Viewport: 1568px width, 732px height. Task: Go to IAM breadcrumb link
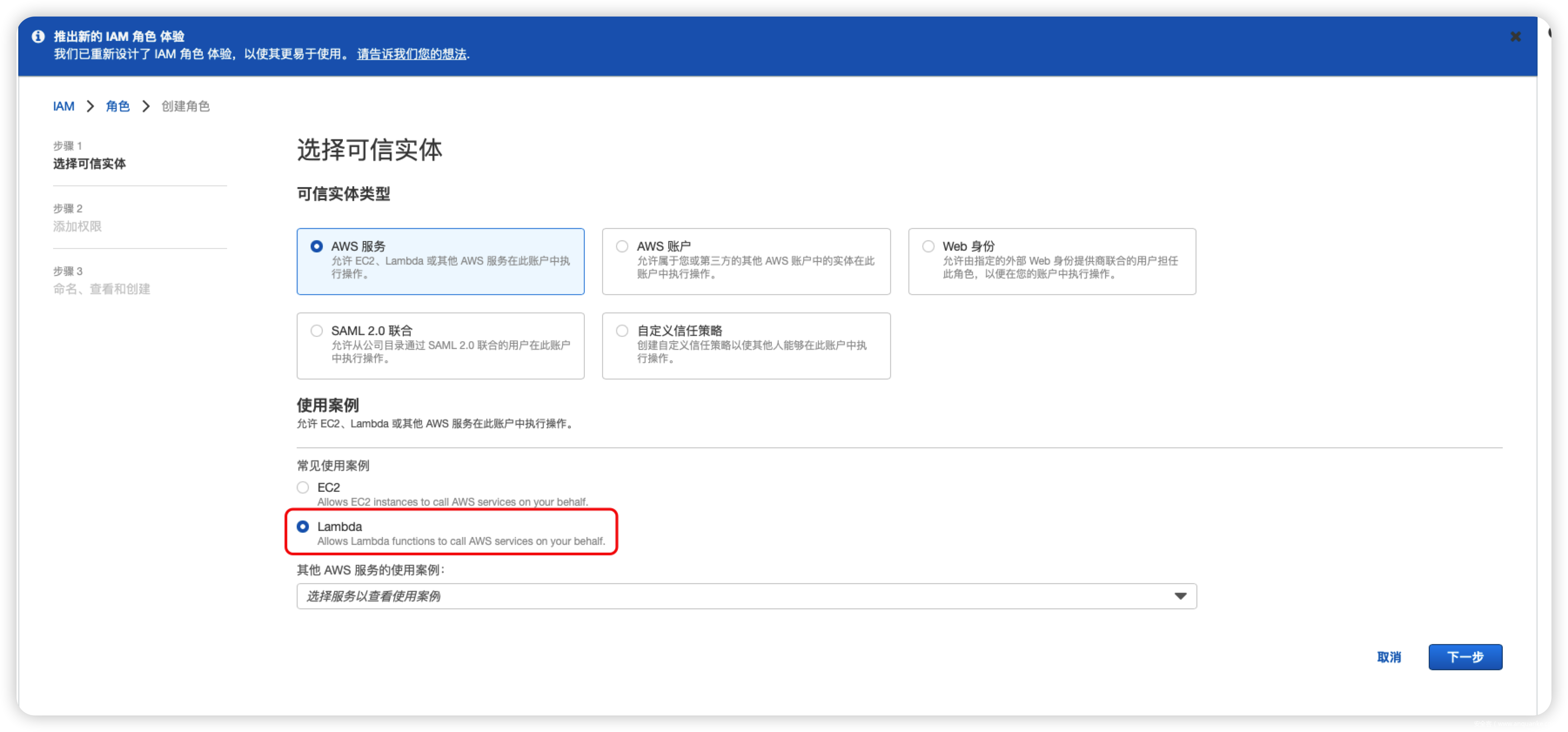(x=64, y=107)
